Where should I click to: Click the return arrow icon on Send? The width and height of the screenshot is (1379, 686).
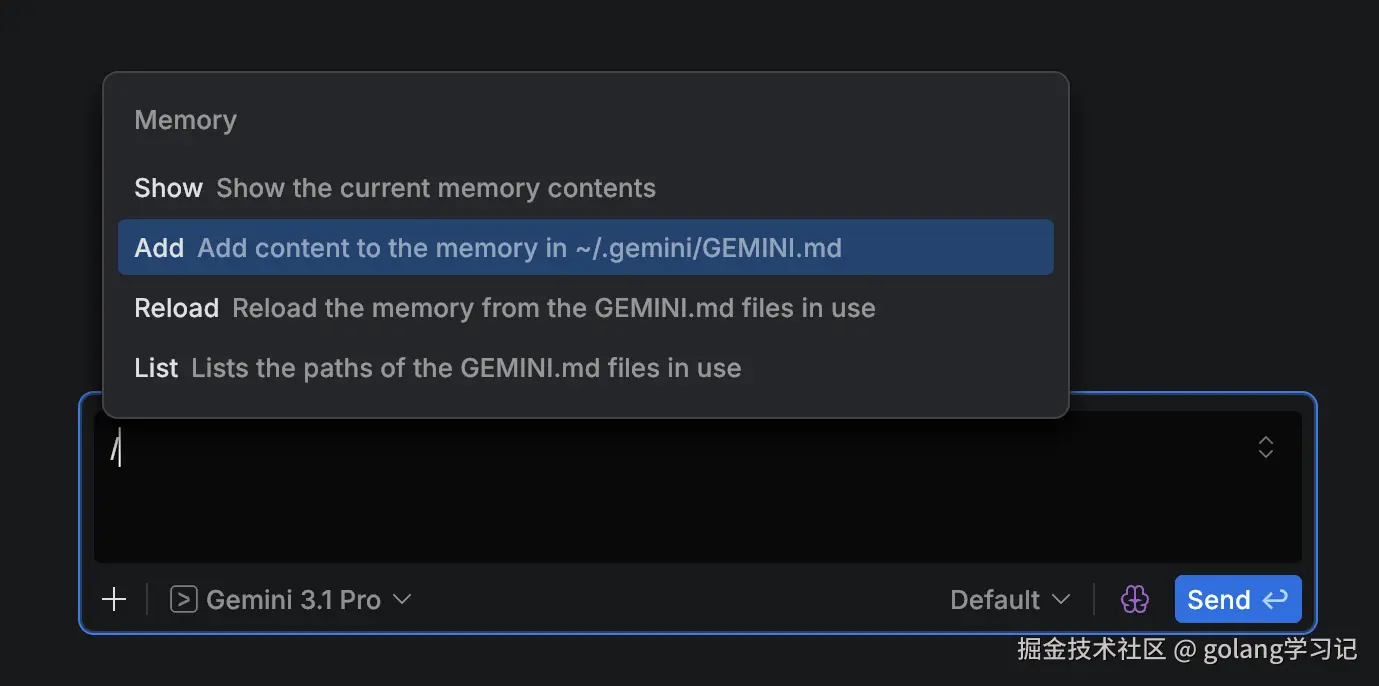click(x=1275, y=599)
